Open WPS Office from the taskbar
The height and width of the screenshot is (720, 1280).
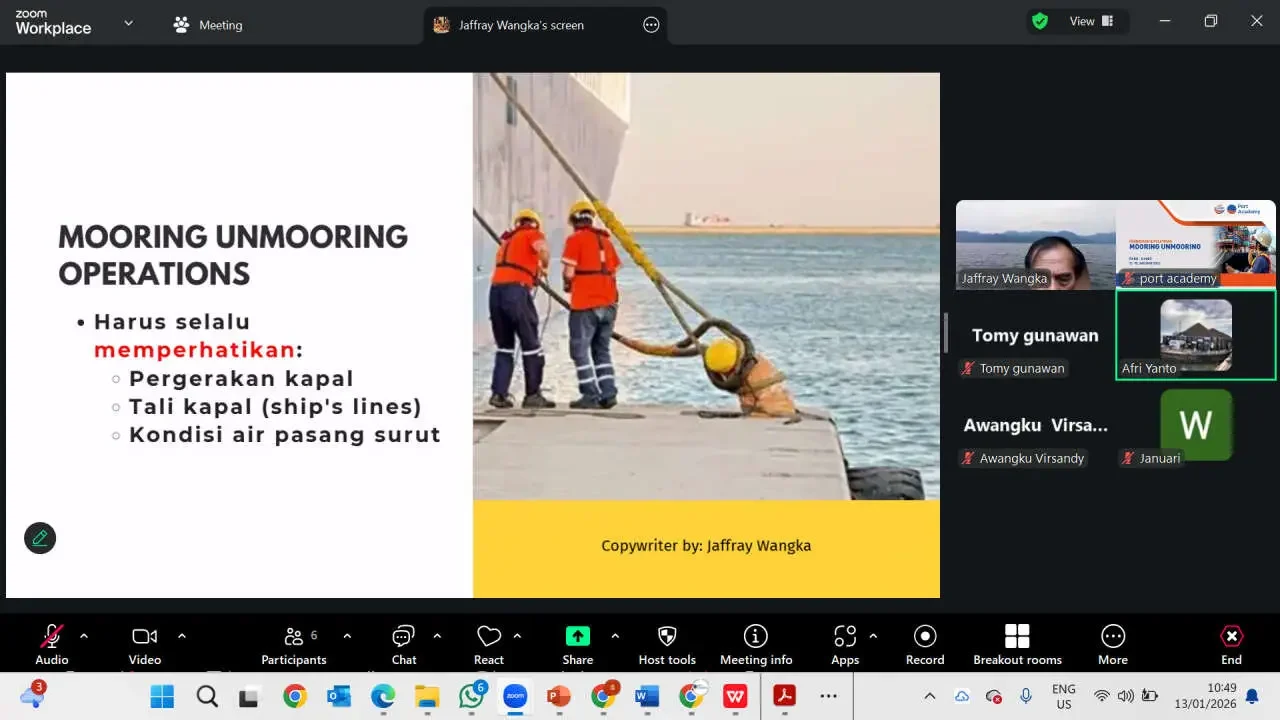[736, 696]
